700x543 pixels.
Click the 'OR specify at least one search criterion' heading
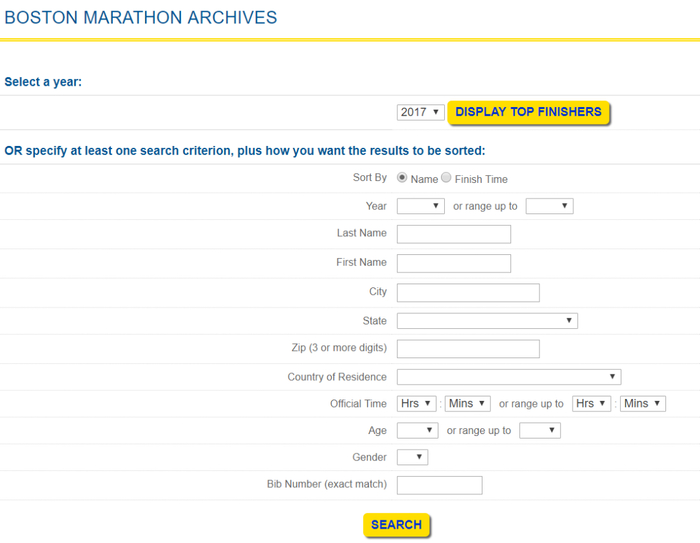pos(245,151)
